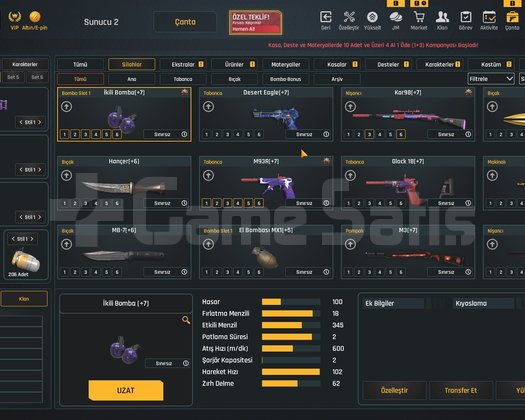Image resolution: width=525 pixels, height=420 pixels.
Task: Click the first Stil 1 next arrow
Action: (x=40, y=122)
